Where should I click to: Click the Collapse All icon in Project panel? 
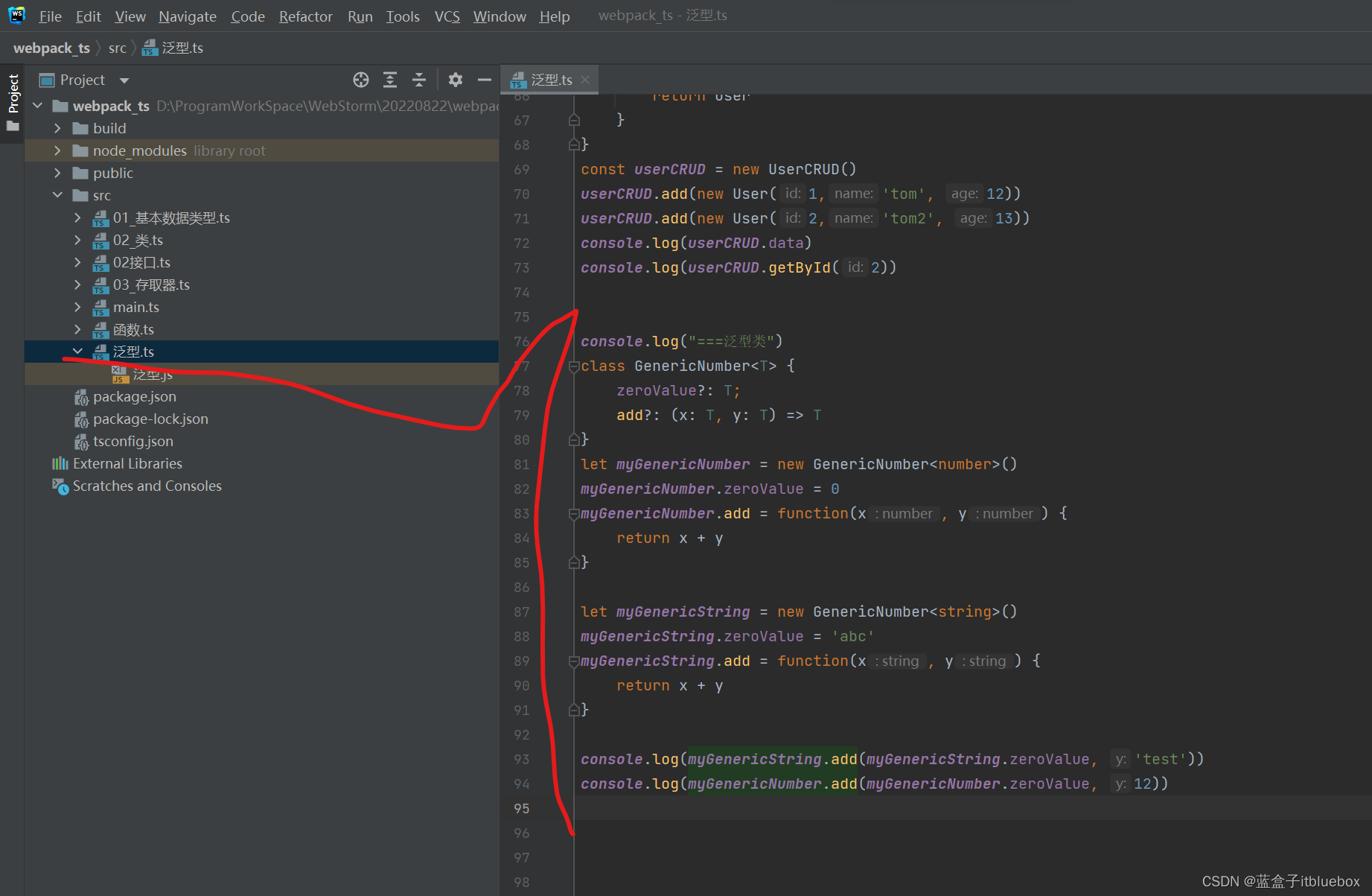click(x=419, y=80)
